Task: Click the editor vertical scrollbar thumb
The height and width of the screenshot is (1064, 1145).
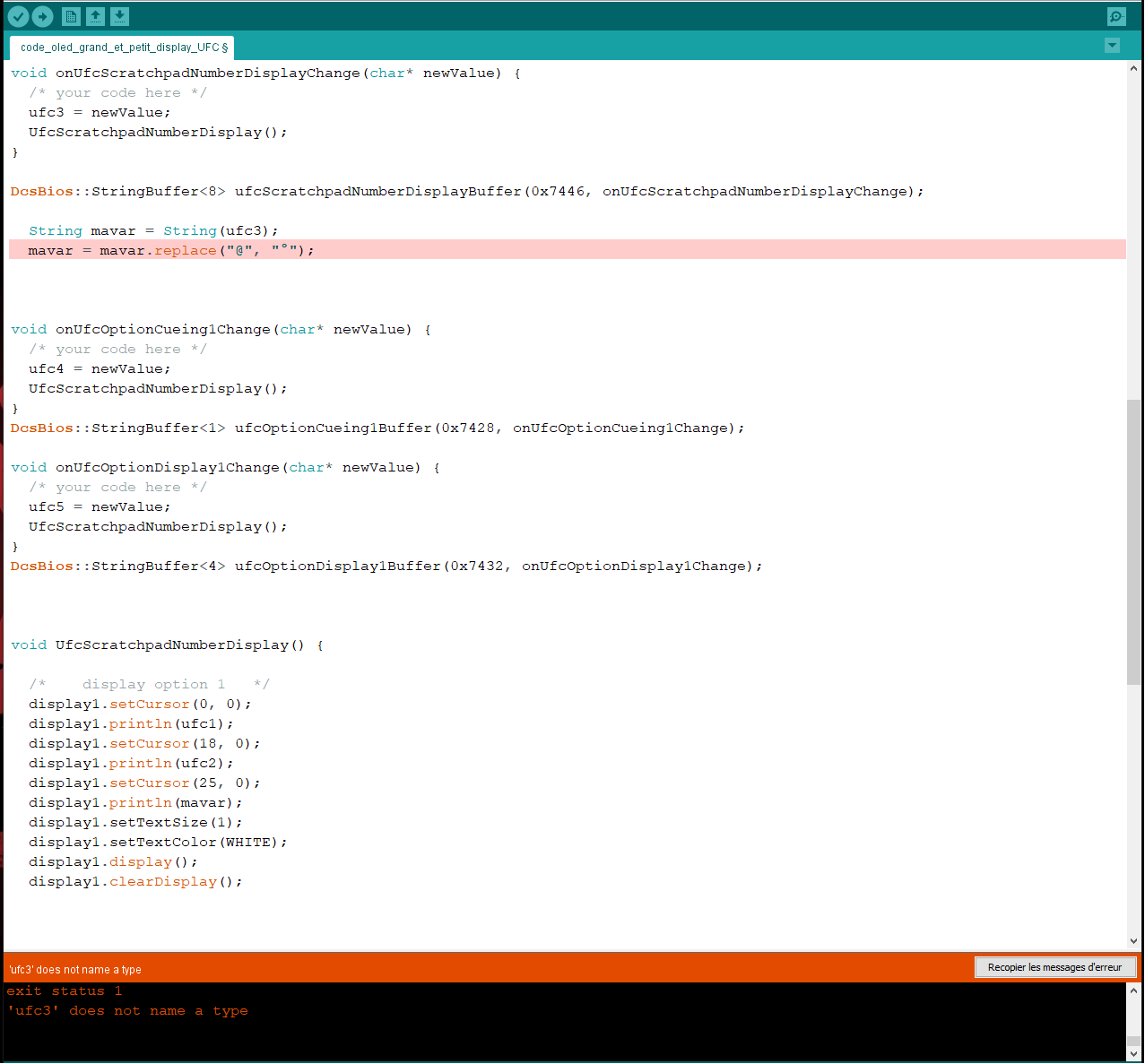Action: pyautogui.click(x=1134, y=542)
